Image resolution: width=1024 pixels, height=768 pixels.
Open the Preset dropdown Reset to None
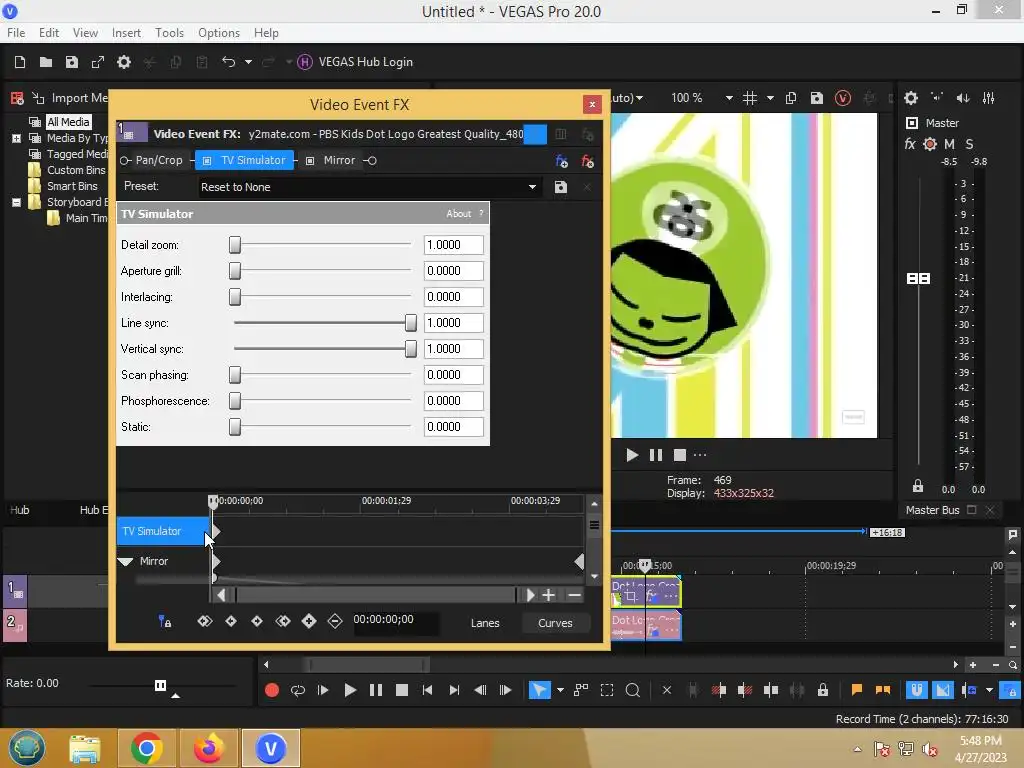(x=369, y=187)
